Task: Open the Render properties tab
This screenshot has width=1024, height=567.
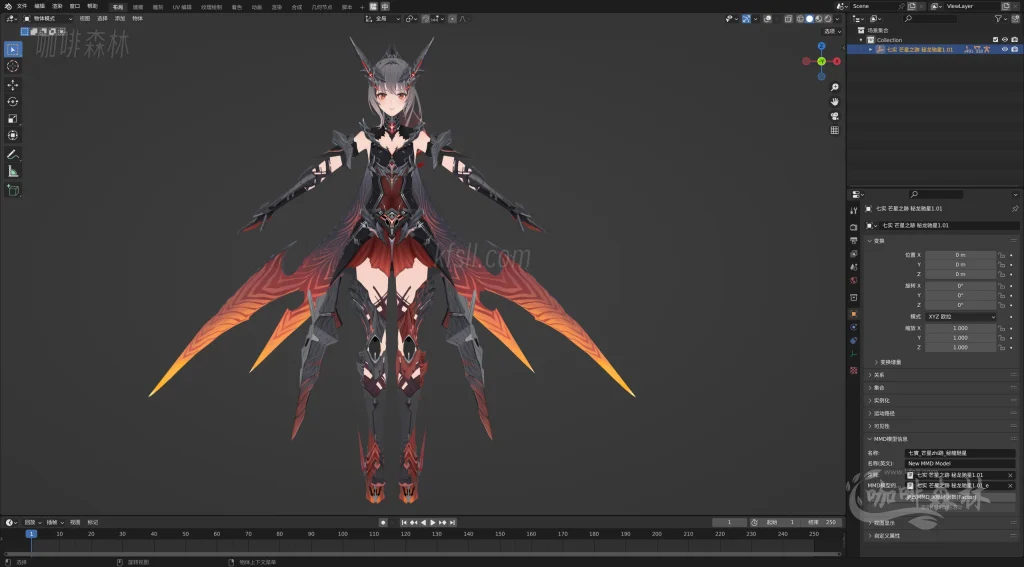Action: 853,227
